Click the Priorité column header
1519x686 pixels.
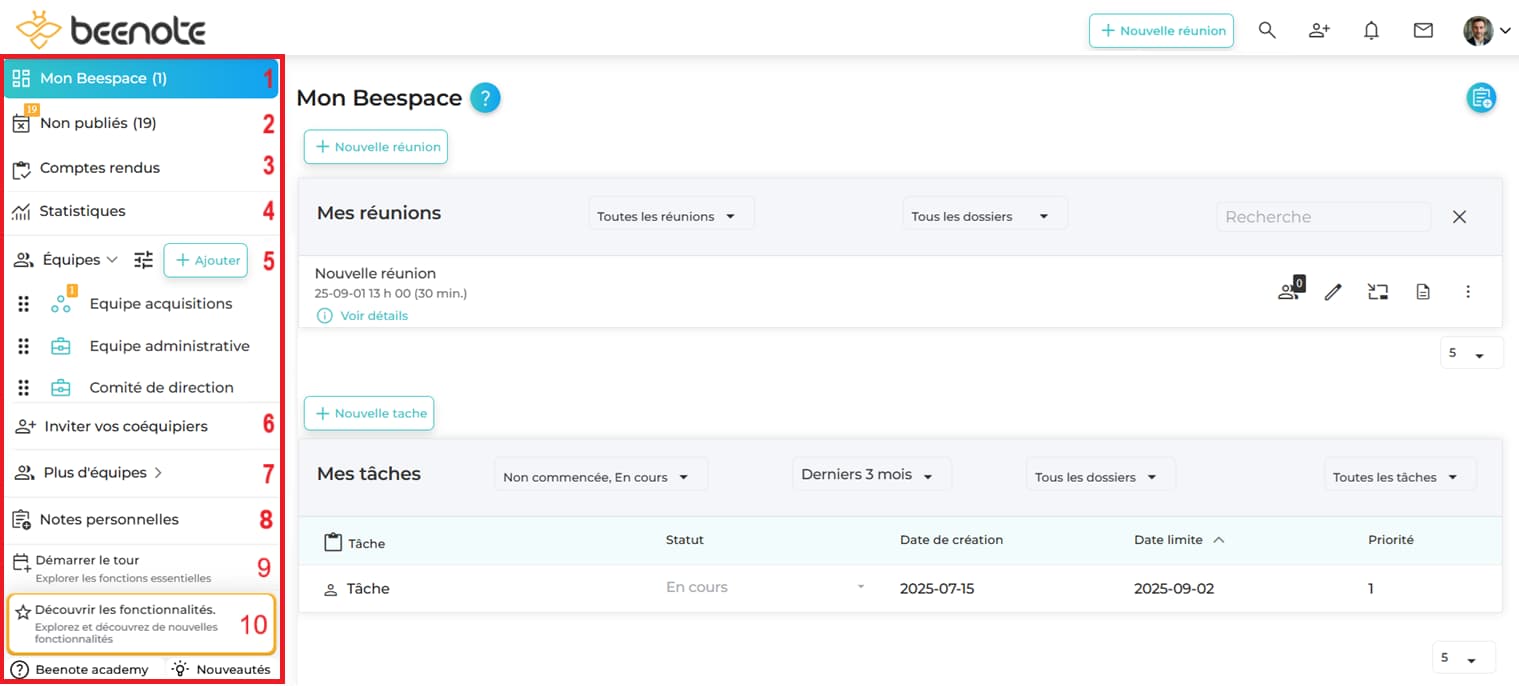pos(1391,540)
